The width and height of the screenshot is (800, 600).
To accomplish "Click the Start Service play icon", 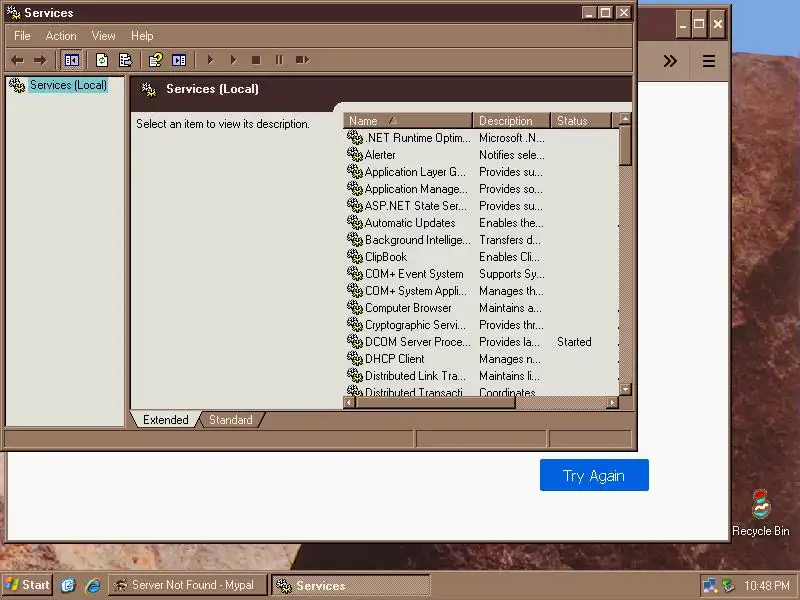I will 210,60.
